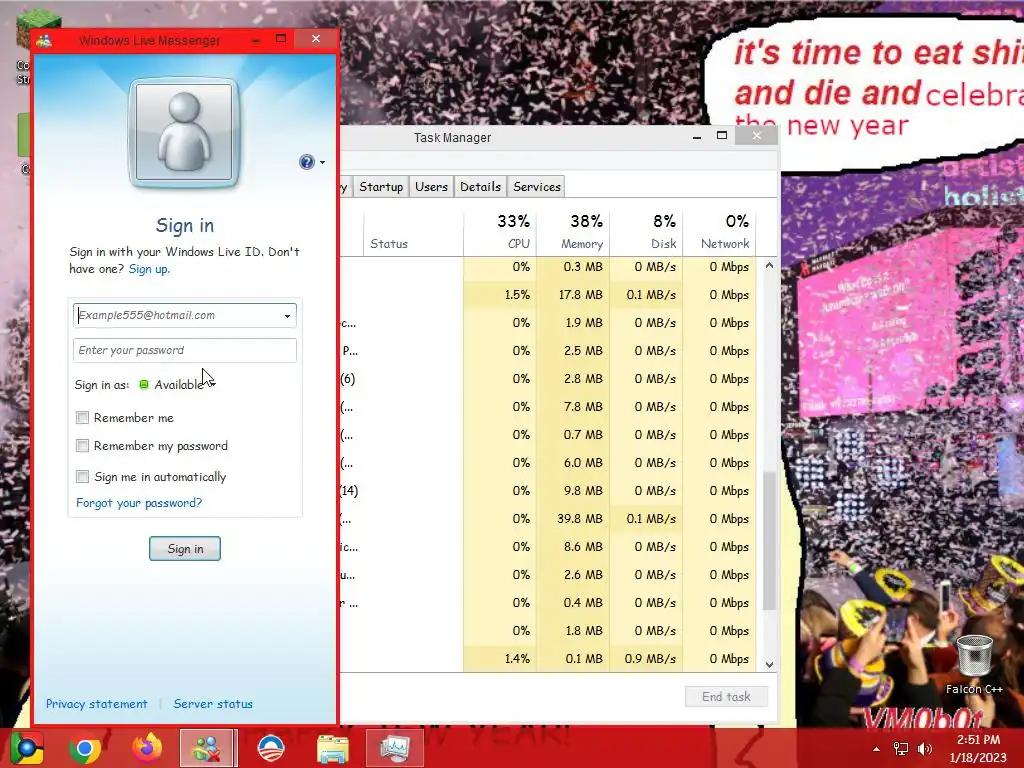
Task: Select the Falcon C++ recycle bin icon
Action: [974, 665]
